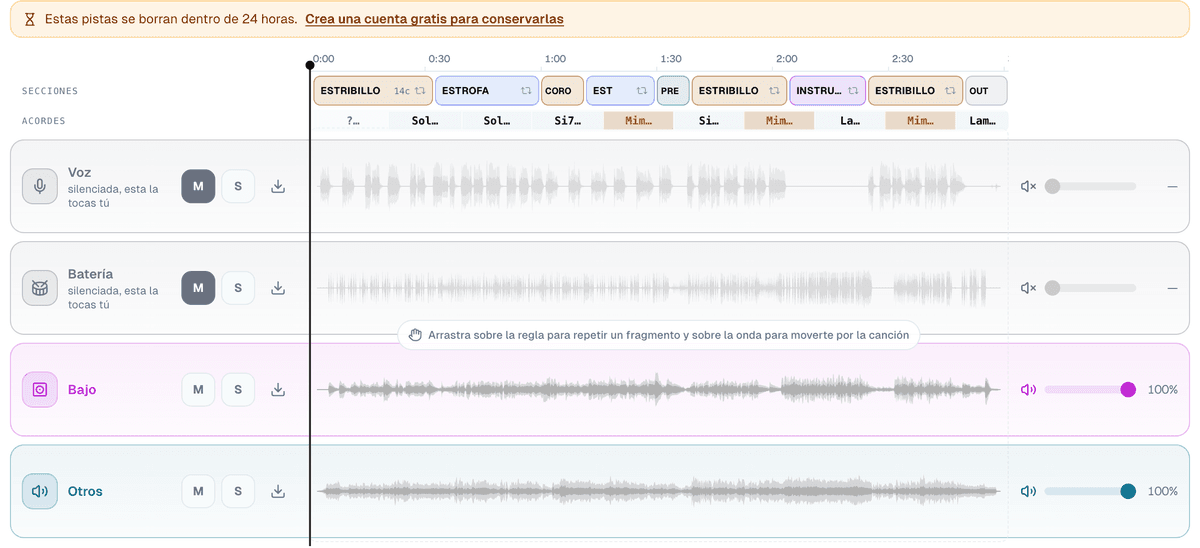Click the Otros waveform to seek
Viewport: 1200px width, 548px height.
pyautogui.click(x=660, y=491)
